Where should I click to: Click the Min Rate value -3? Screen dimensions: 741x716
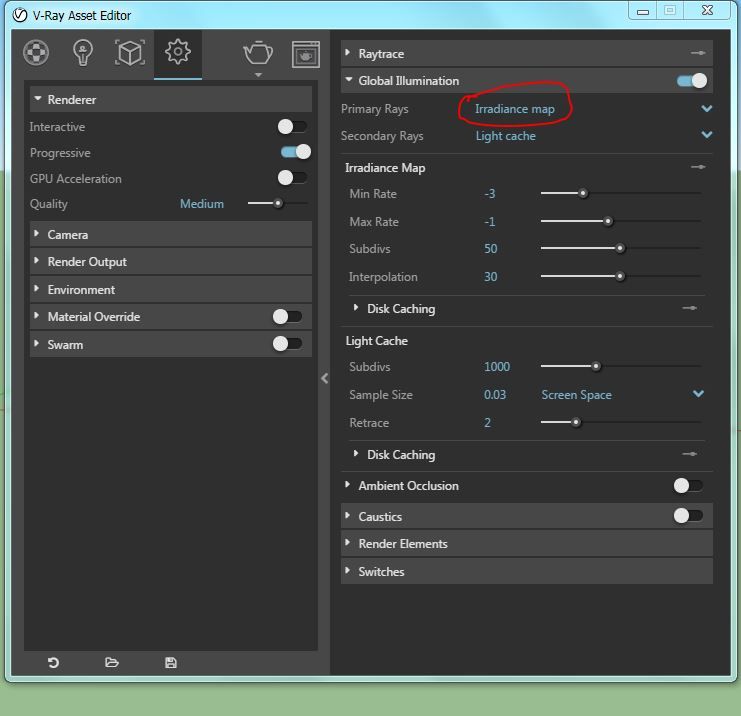coord(490,194)
